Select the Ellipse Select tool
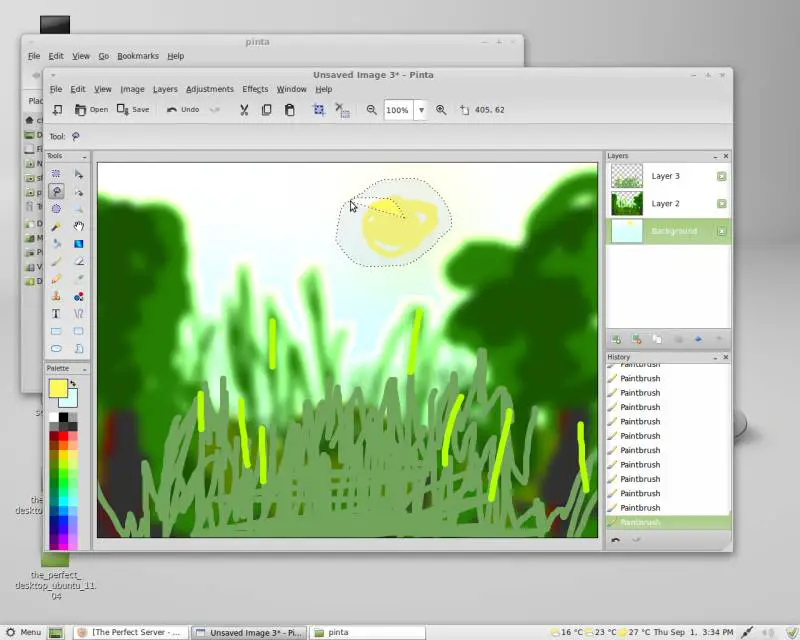This screenshot has height=640, width=800. tap(56, 209)
